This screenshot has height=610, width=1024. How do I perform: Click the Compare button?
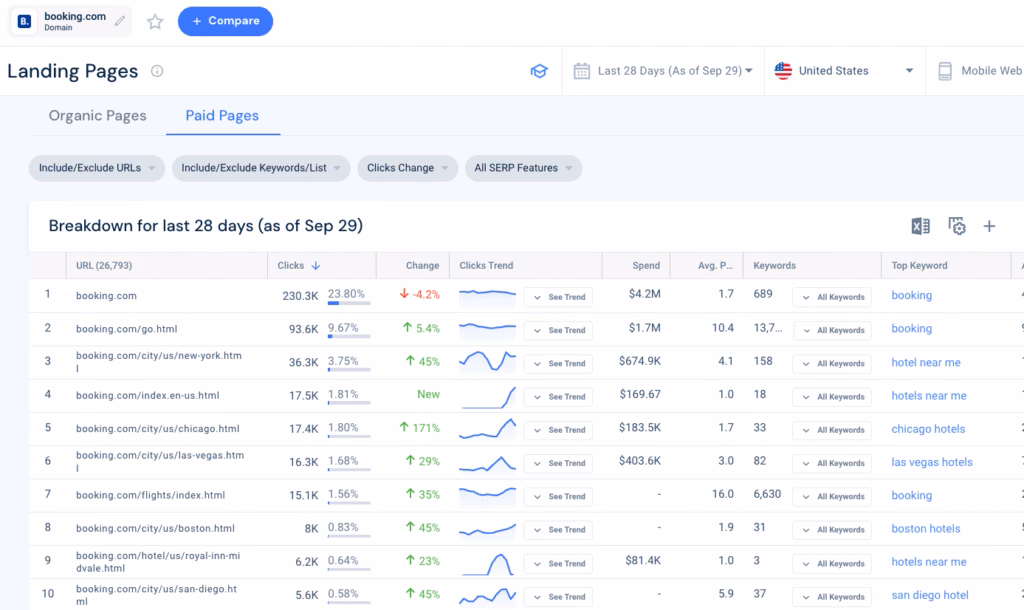coord(225,20)
